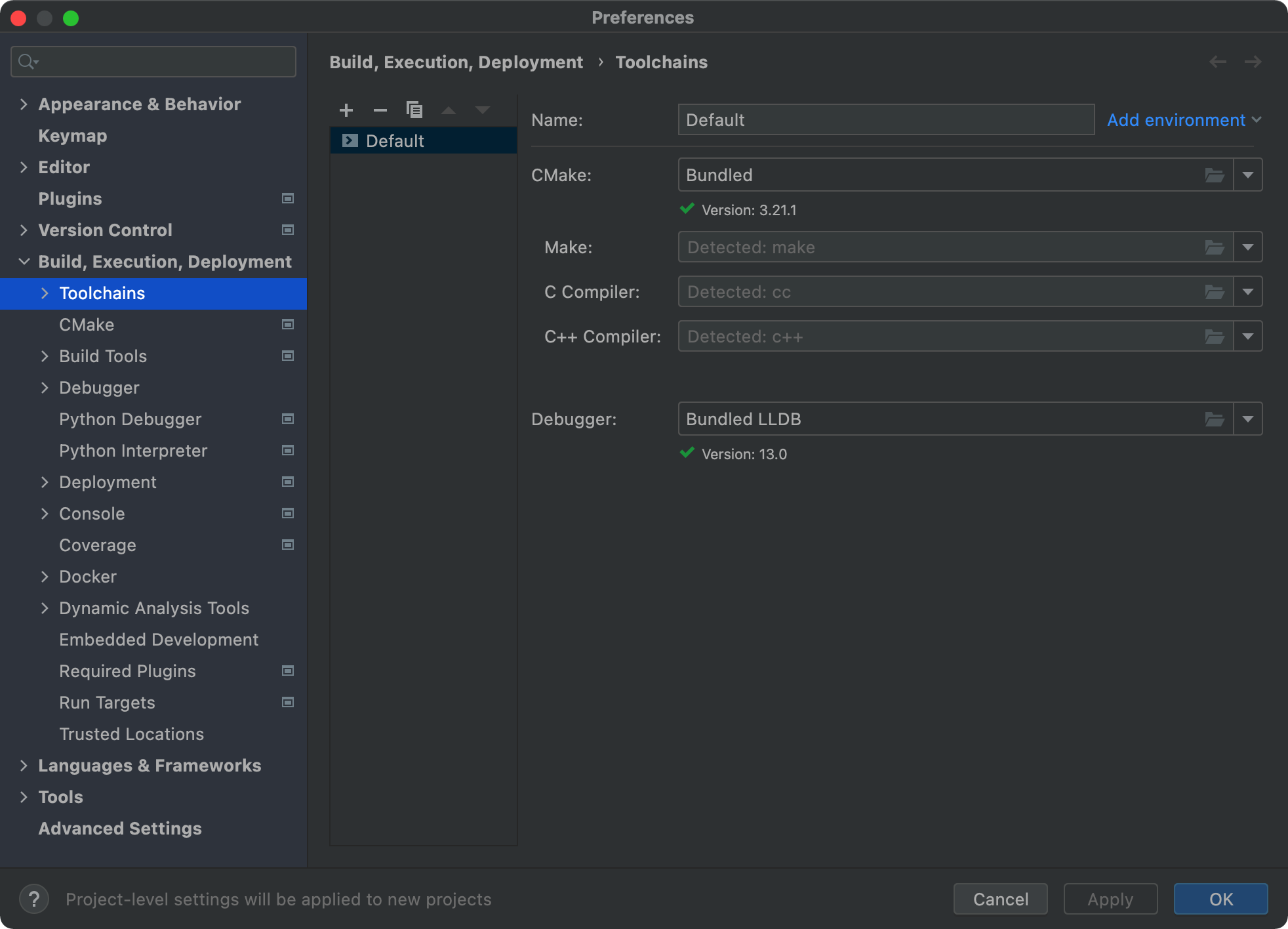Click the toolchain Name input field
1288x929 pixels.
point(885,120)
